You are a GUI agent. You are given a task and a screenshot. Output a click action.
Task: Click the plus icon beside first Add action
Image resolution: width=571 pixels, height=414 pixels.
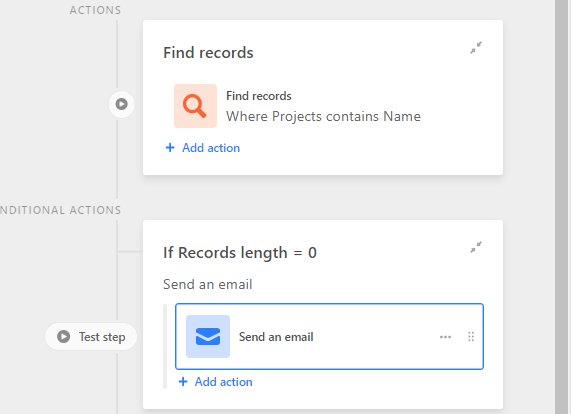[170, 148]
